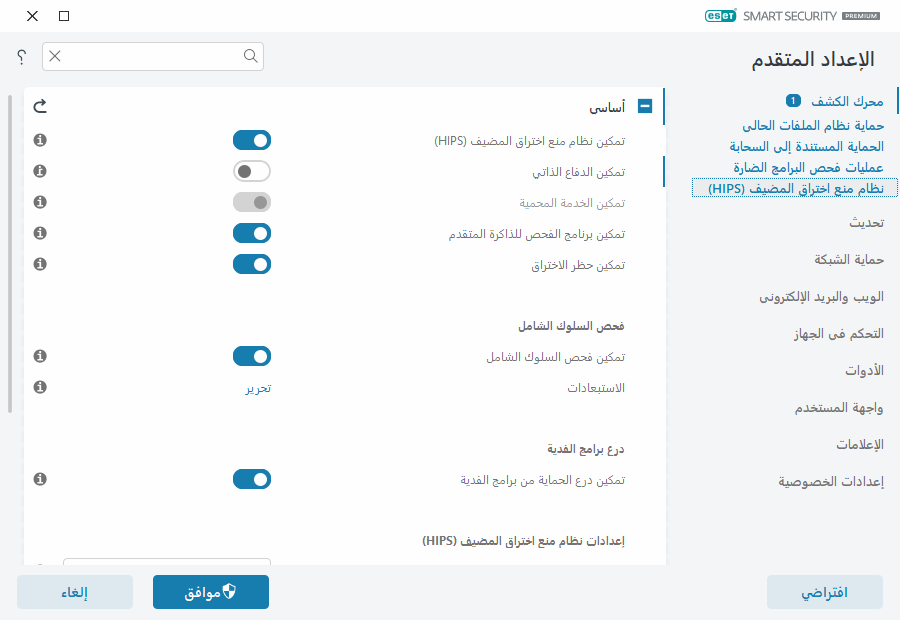
Task: Clear search with the X icon
Action: (55, 56)
